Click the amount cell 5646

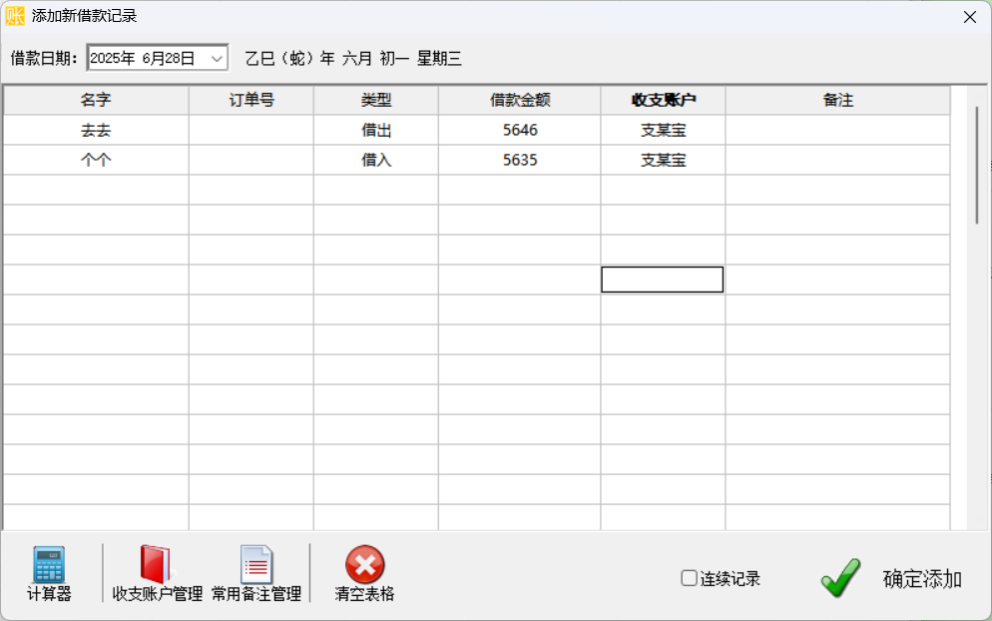520,130
